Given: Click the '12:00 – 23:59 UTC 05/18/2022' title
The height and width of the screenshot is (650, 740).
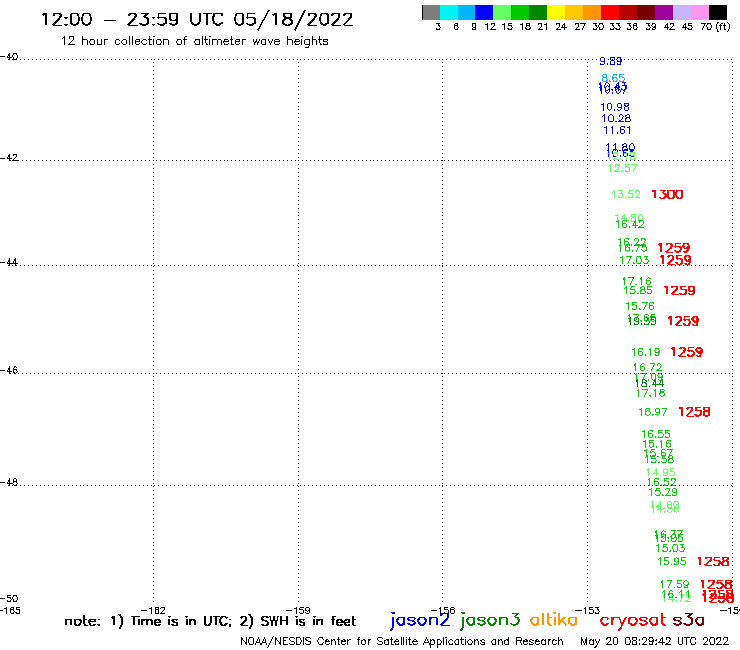Looking at the screenshot, I should click(197, 19).
